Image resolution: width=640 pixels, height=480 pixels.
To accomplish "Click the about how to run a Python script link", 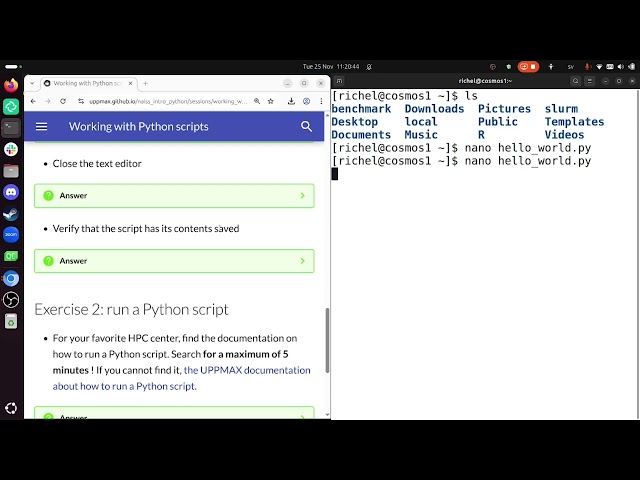I will [x=124, y=386].
